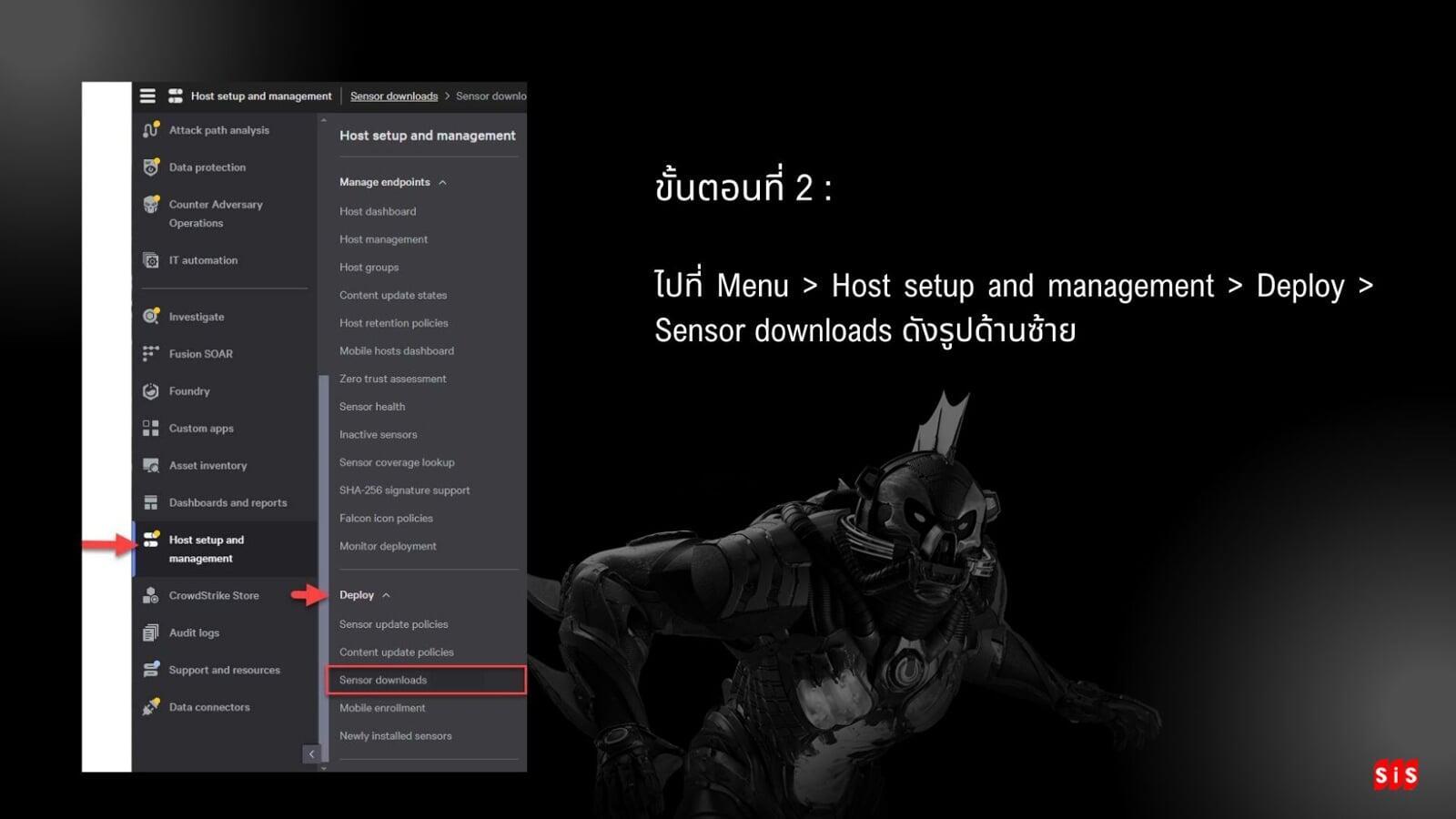The height and width of the screenshot is (819, 1456).
Task: Click the Host setup and management header icon
Action: tap(176, 96)
